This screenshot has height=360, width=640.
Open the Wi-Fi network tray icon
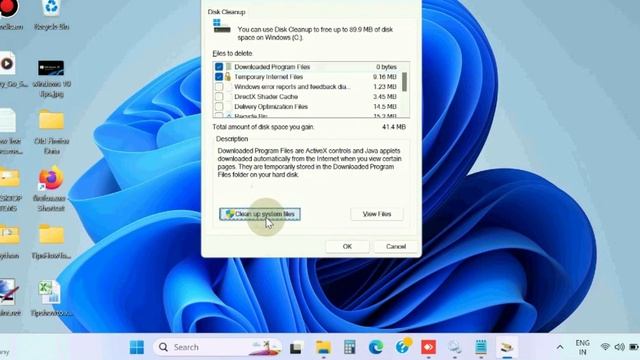click(x=605, y=347)
